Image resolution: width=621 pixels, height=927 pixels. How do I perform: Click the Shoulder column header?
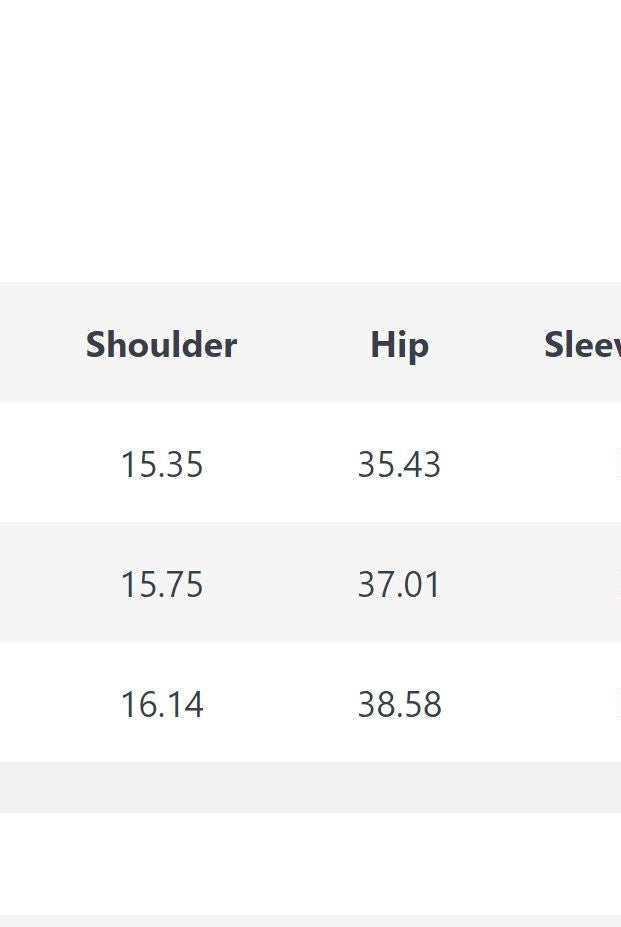click(161, 345)
